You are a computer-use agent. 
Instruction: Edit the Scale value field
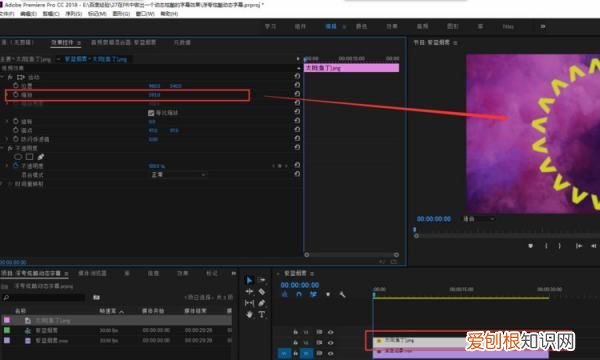click(154, 94)
